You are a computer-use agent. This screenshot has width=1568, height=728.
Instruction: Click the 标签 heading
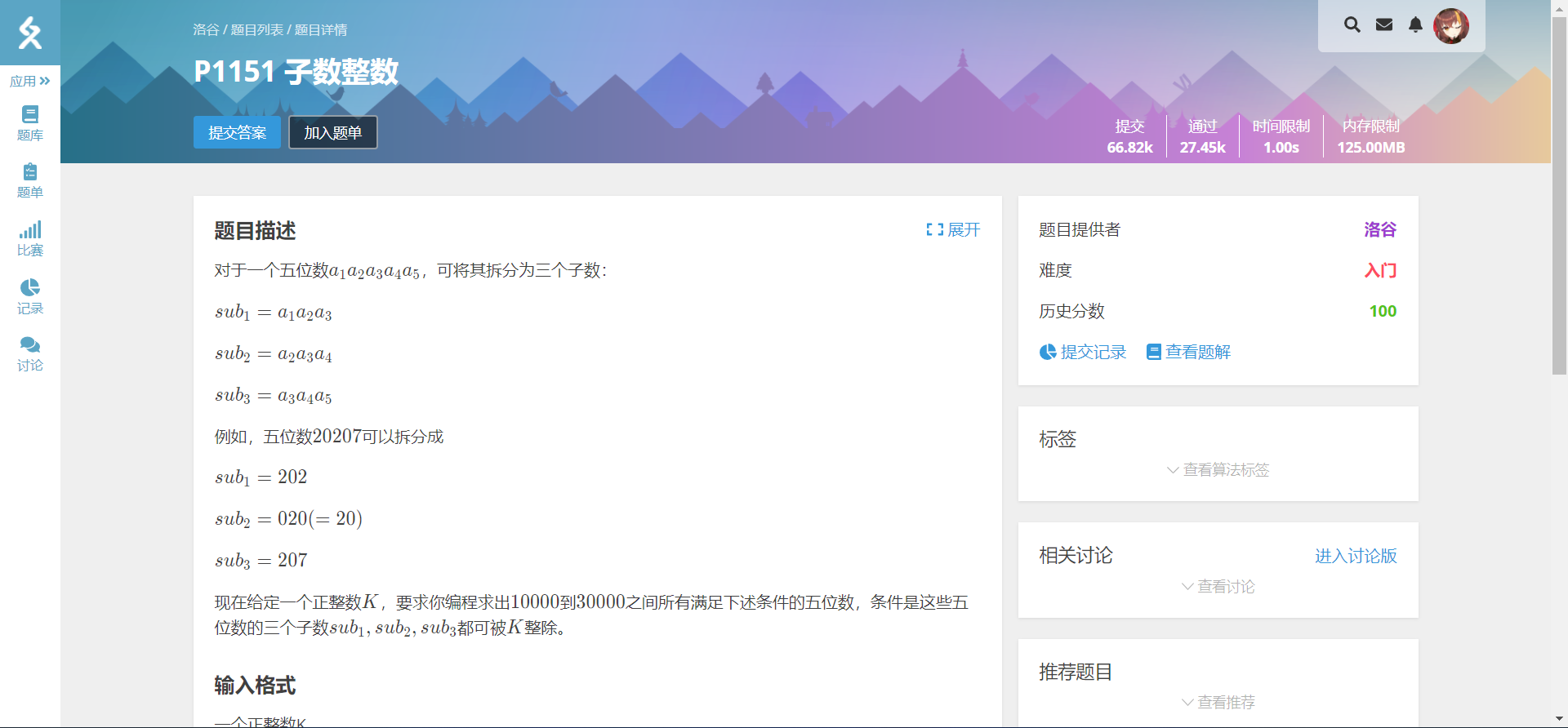(x=1058, y=440)
